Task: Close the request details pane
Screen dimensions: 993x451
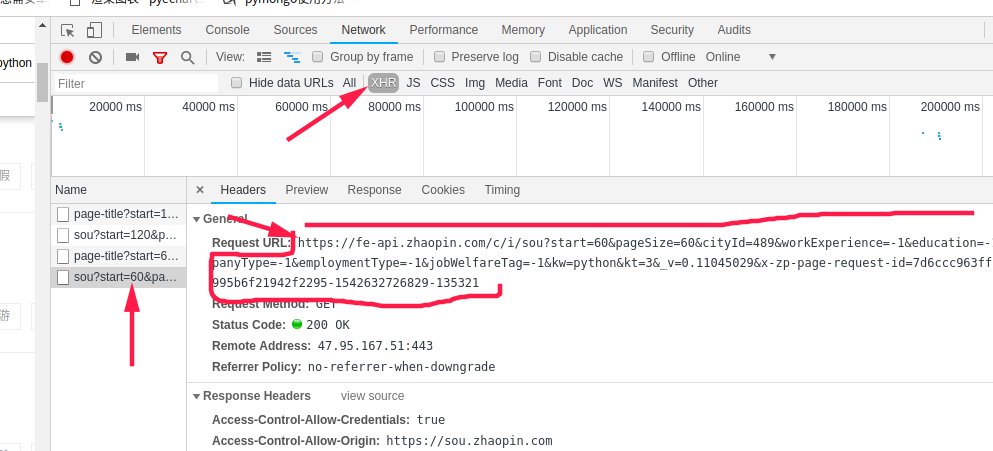Action: [x=200, y=189]
